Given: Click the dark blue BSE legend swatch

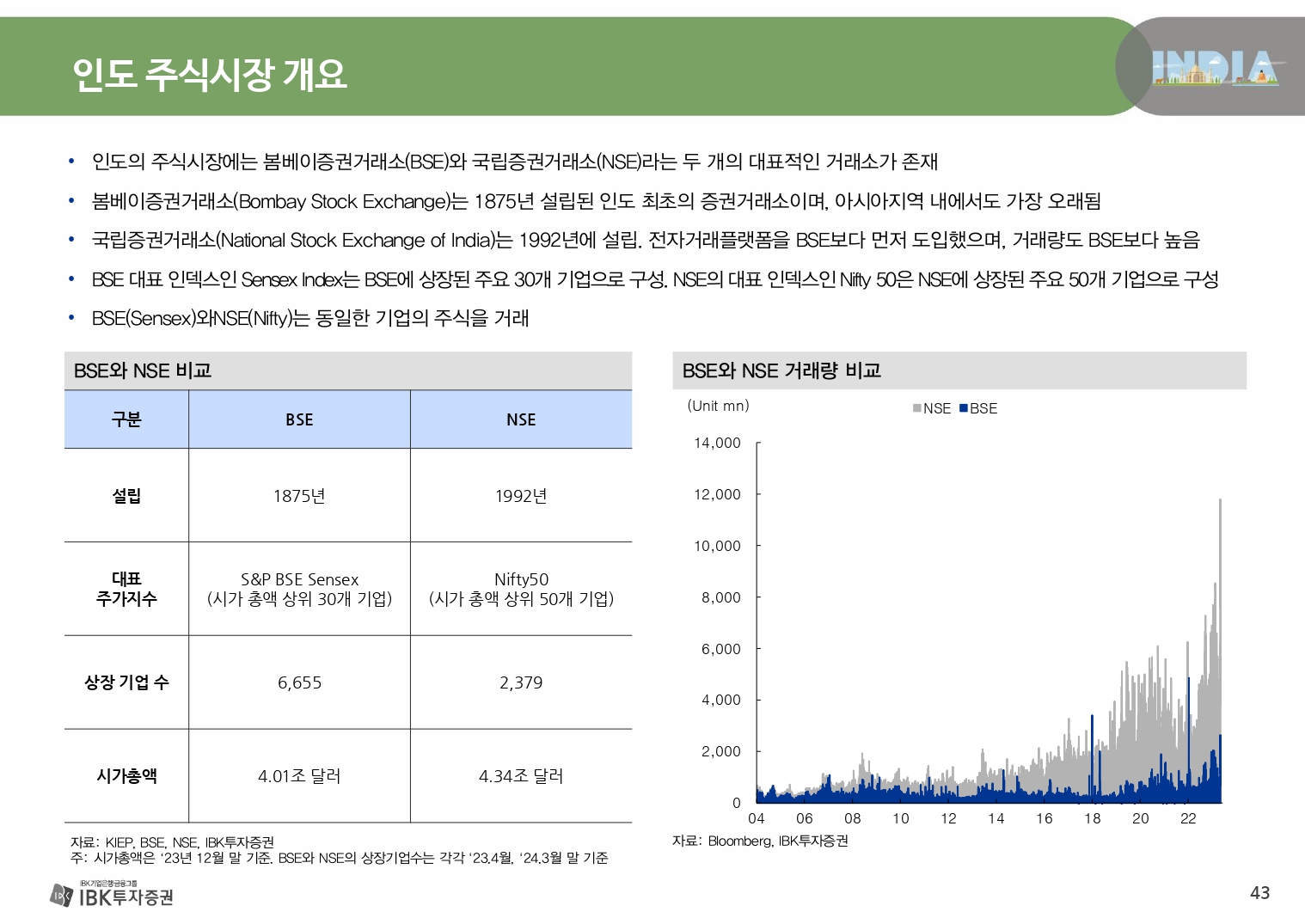Looking at the screenshot, I should (x=964, y=408).
